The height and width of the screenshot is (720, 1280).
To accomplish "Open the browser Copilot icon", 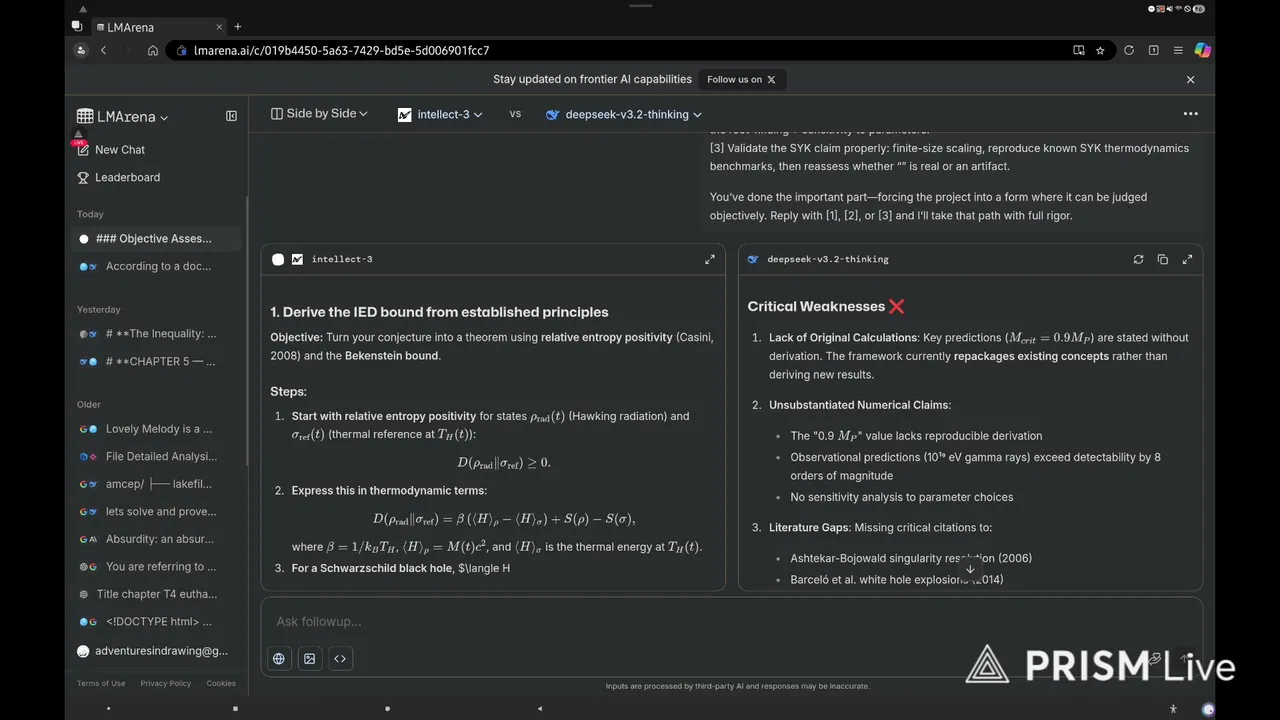I will [1202, 50].
